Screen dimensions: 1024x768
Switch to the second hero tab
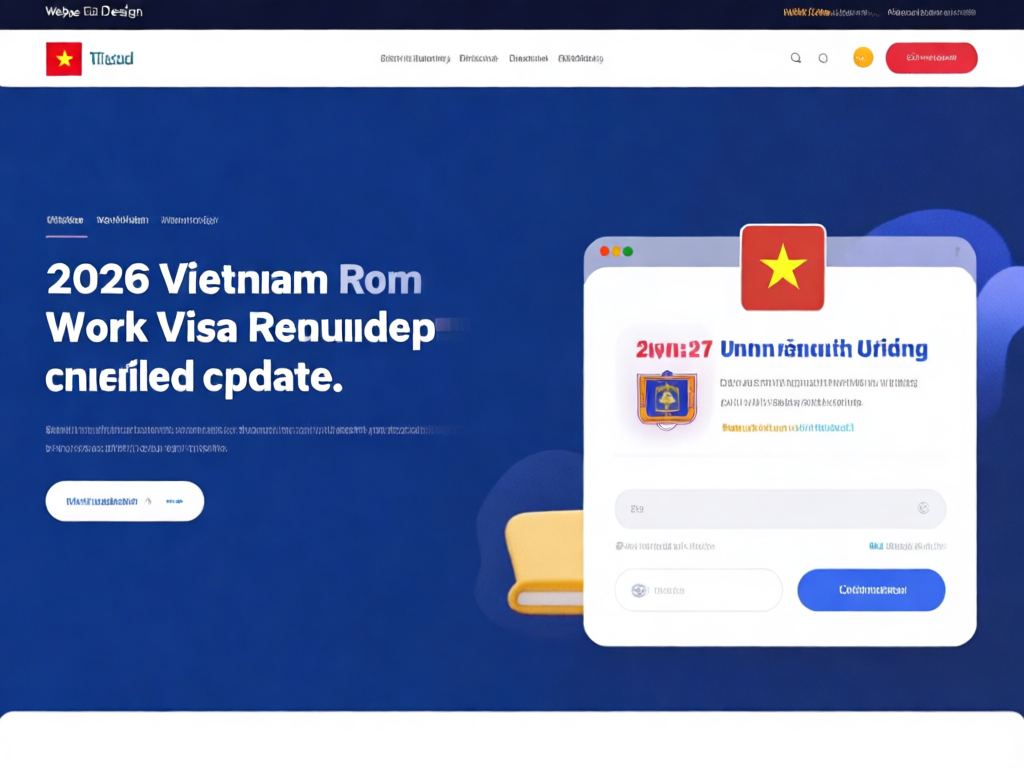123,220
